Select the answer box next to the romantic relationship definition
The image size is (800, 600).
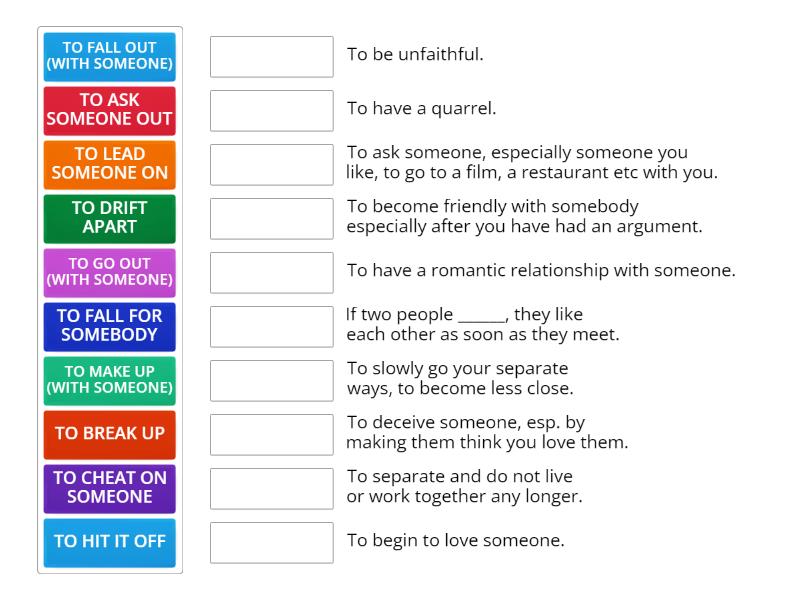coord(271,272)
